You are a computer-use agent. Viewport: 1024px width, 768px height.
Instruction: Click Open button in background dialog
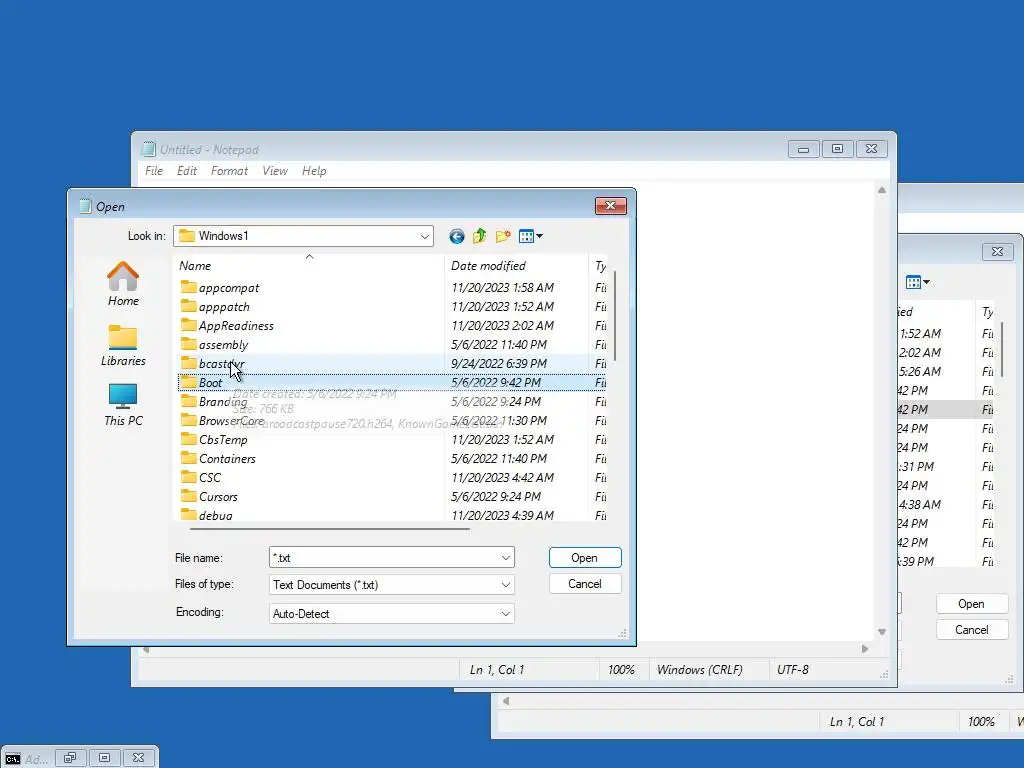[972, 604]
